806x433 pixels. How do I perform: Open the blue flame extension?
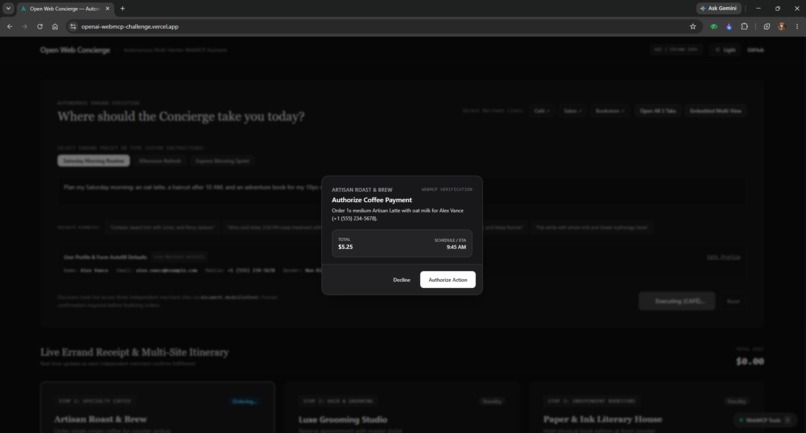(729, 26)
